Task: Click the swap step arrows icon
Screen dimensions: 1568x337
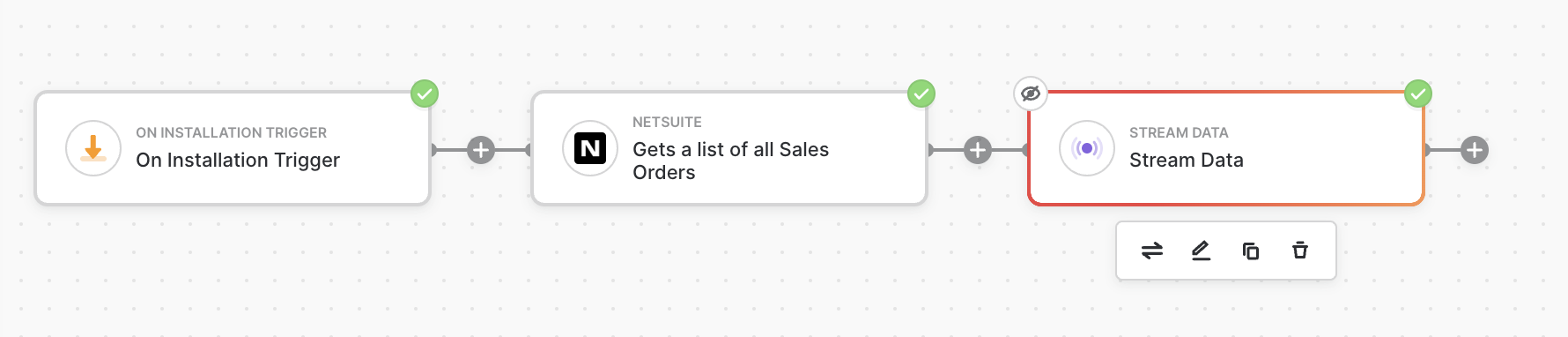Action: pos(1152,251)
